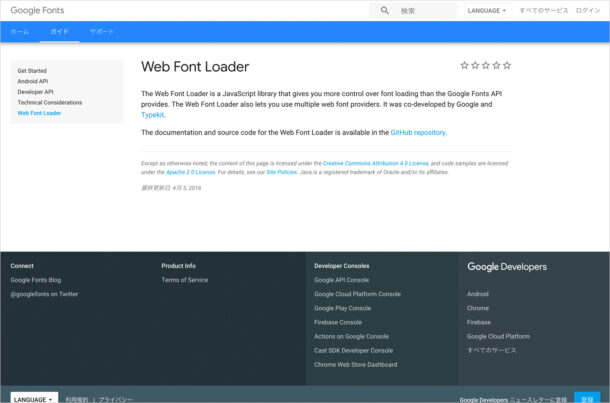Viewport: 610px width, 403px height.
Task: Rate the page with the third star
Action: point(486,65)
